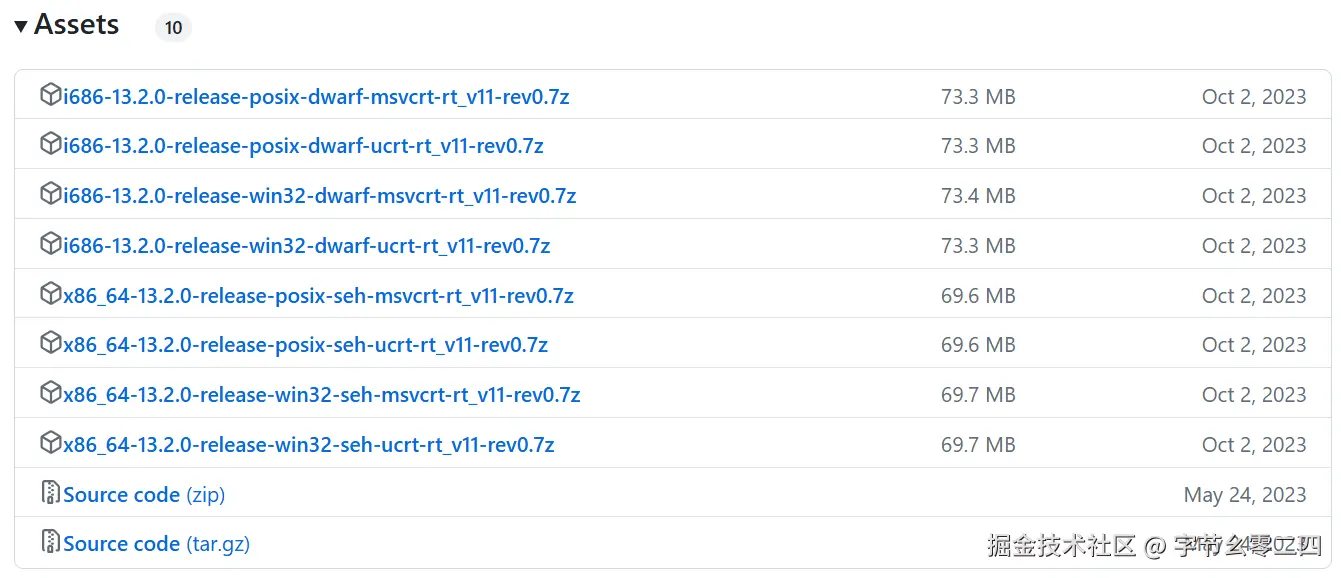Open the Source code (zip) link
The width and height of the screenshot is (1341, 578).
pyautogui.click(x=144, y=495)
